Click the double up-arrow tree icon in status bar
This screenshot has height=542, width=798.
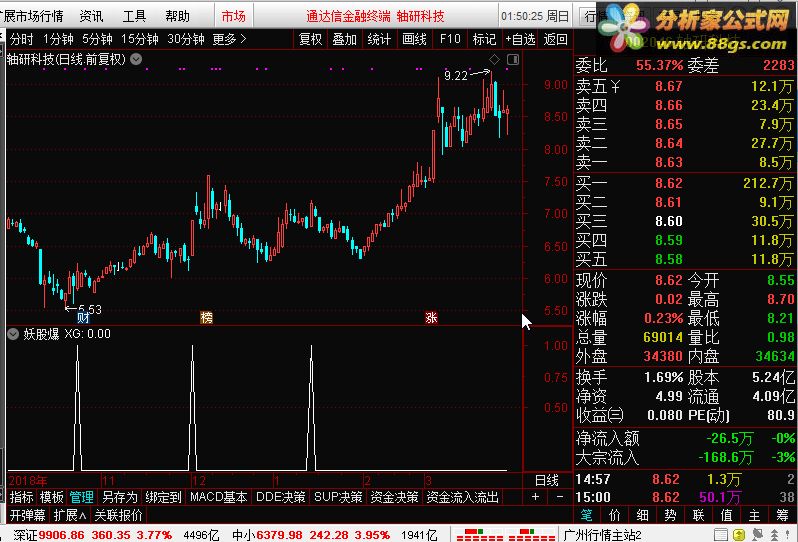coord(775,535)
